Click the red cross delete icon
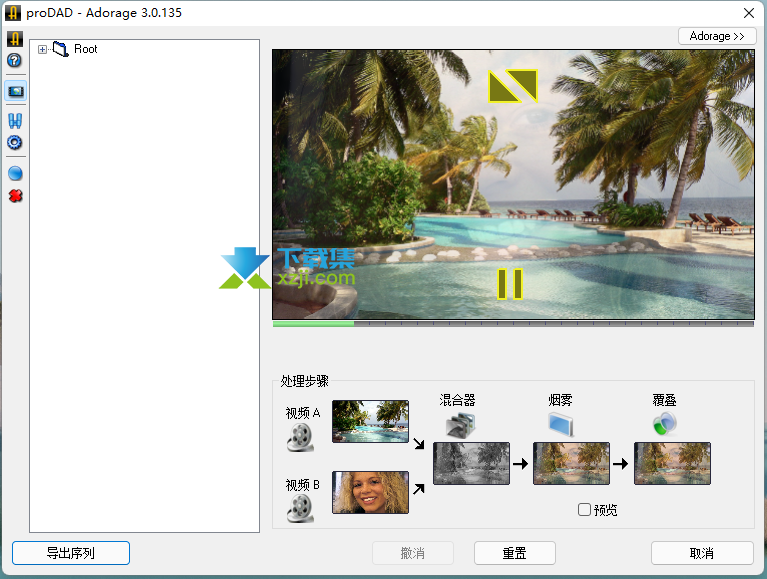Viewport: 767px width, 579px height. pos(16,196)
